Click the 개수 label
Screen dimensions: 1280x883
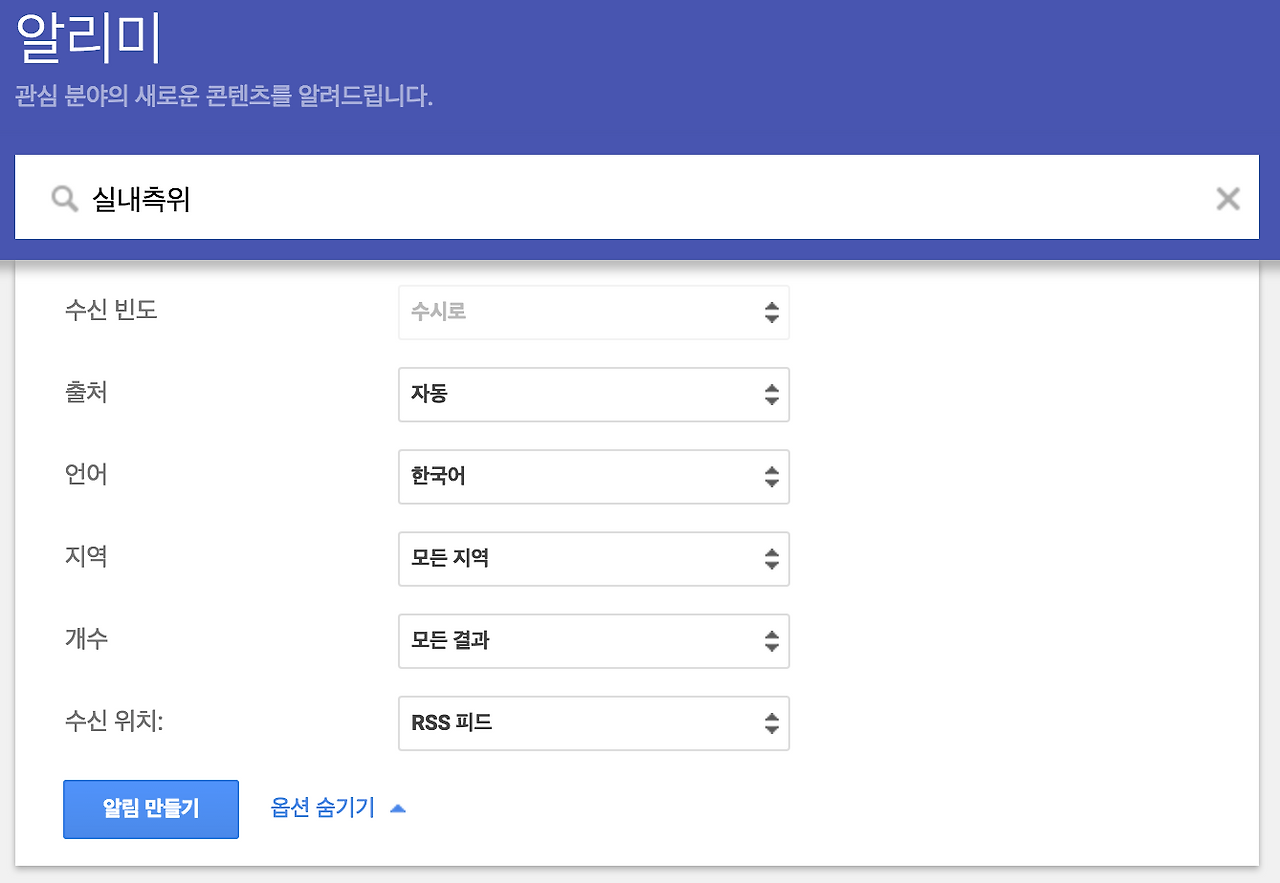(86, 638)
